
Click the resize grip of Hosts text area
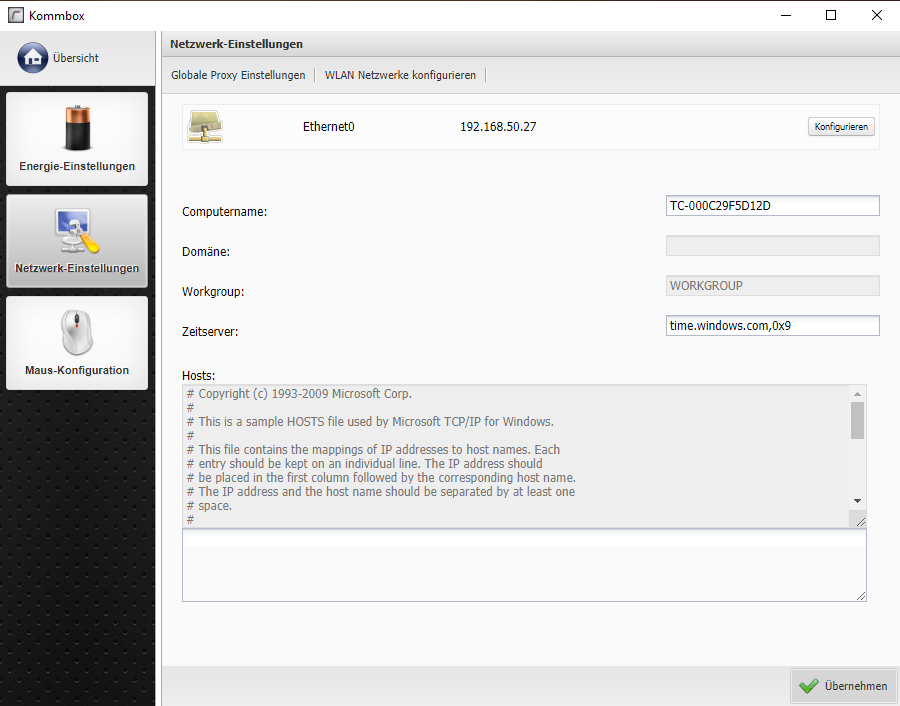pos(860,521)
